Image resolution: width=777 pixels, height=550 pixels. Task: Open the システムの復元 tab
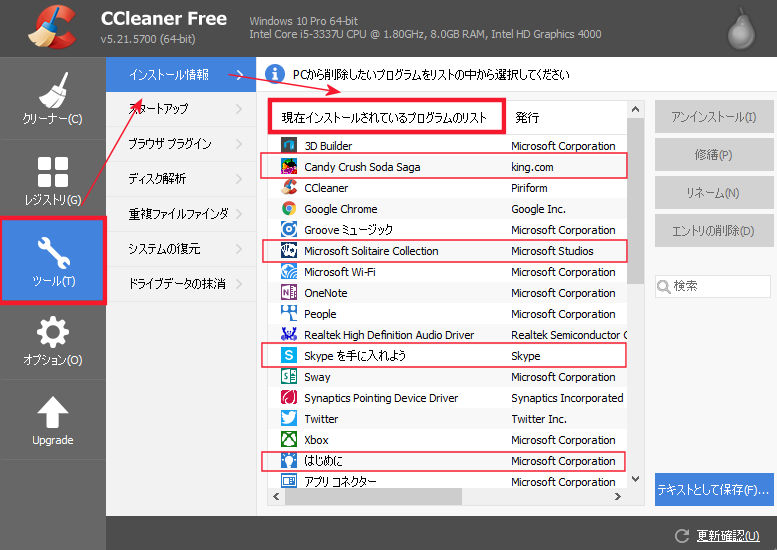pyautogui.click(x=181, y=249)
